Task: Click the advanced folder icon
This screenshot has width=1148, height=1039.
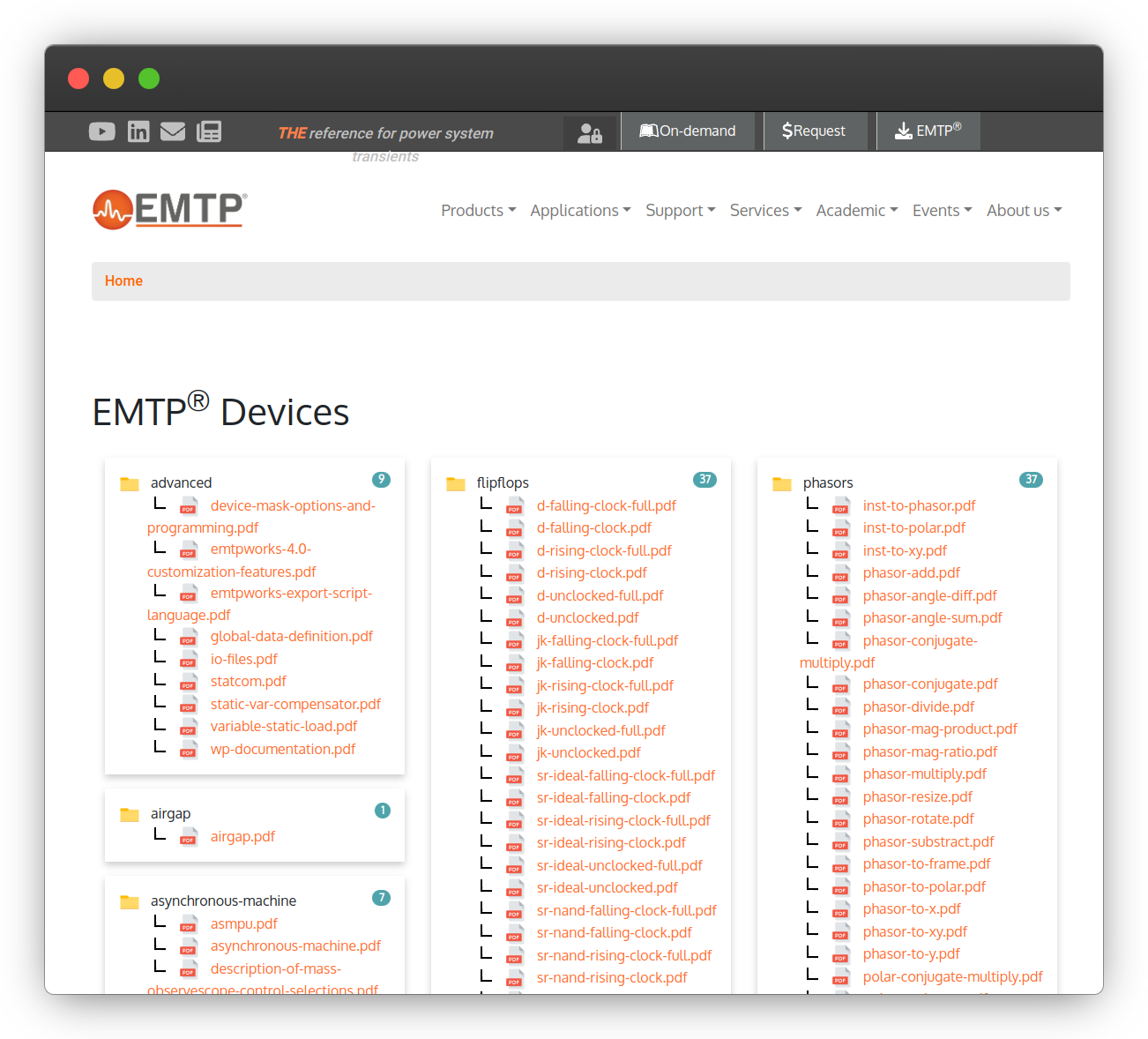Action: coord(130,483)
